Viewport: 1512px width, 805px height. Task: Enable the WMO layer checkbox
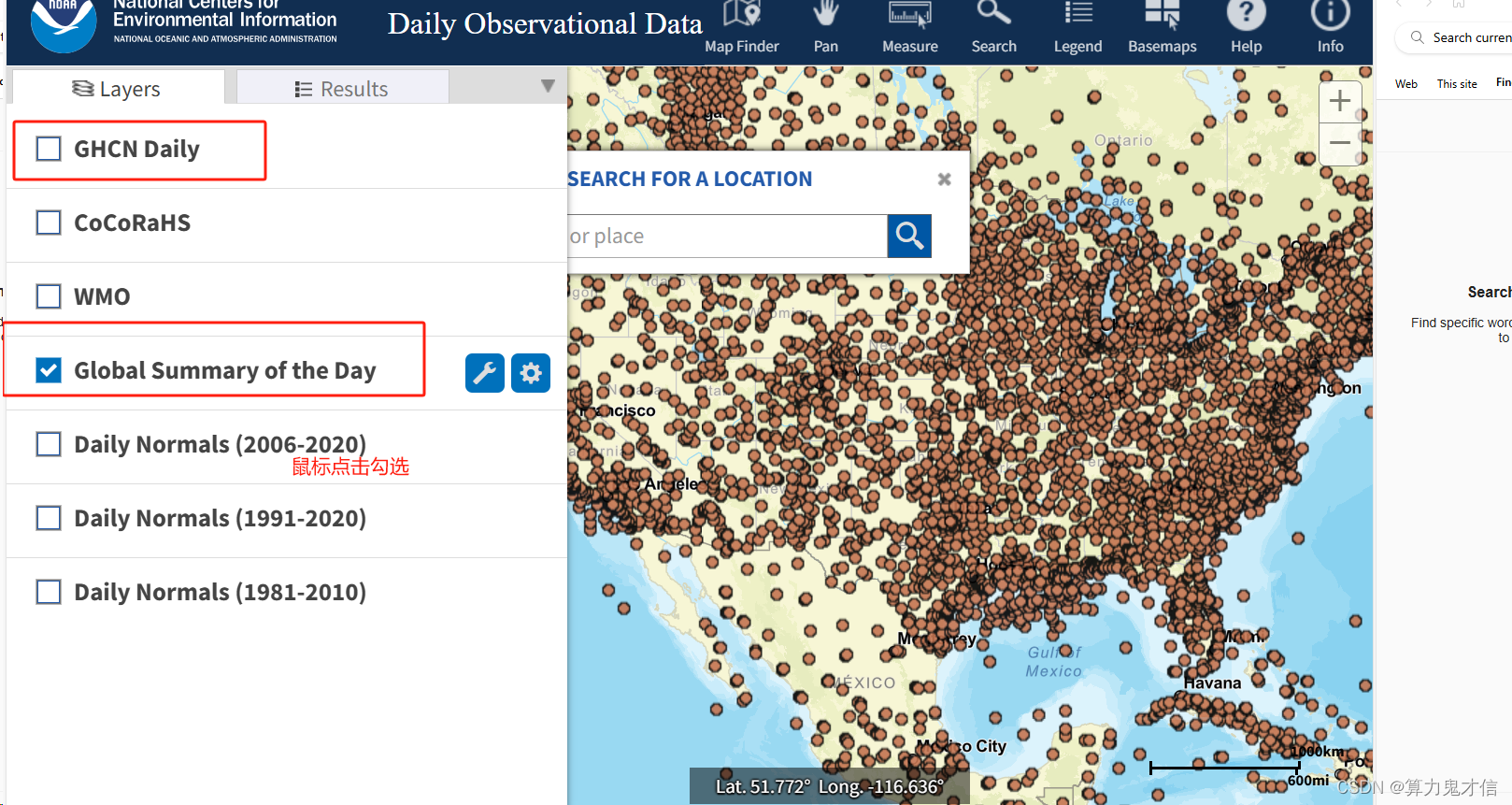click(x=49, y=296)
